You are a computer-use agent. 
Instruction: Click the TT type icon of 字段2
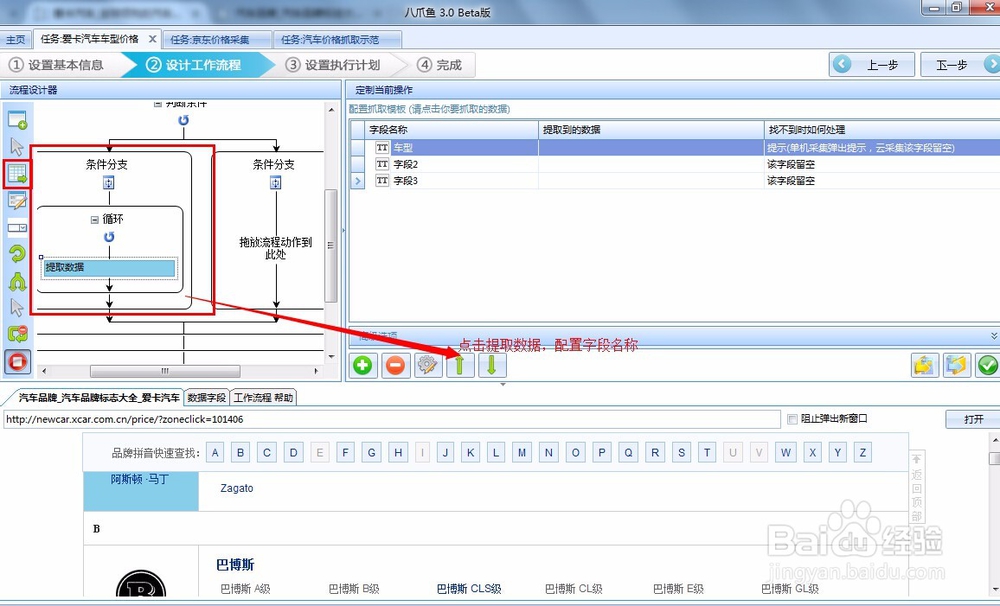[x=382, y=164]
